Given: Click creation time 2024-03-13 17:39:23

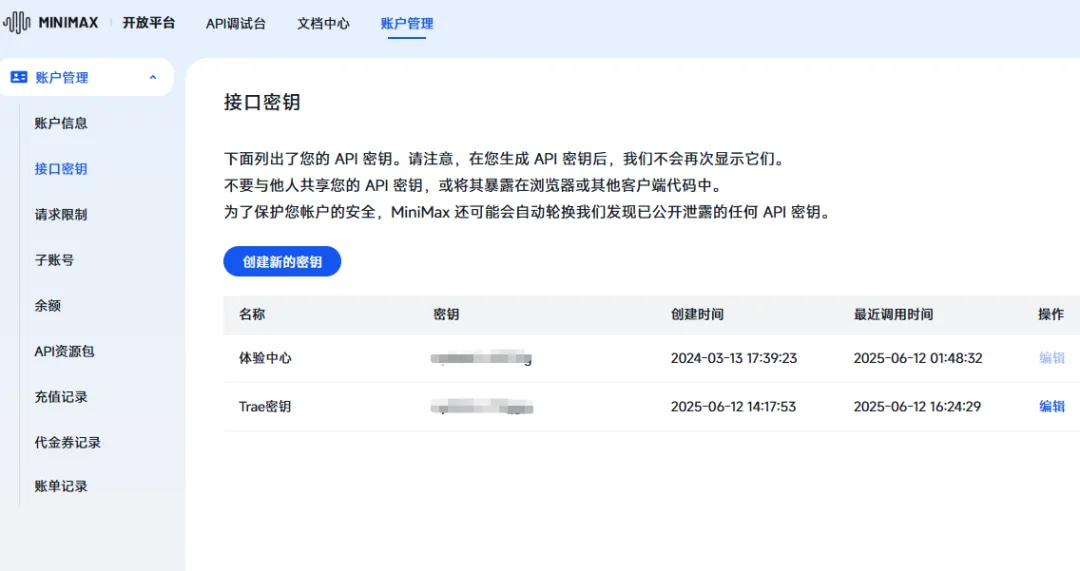Looking at the screenshot, I should pos(734,358).
